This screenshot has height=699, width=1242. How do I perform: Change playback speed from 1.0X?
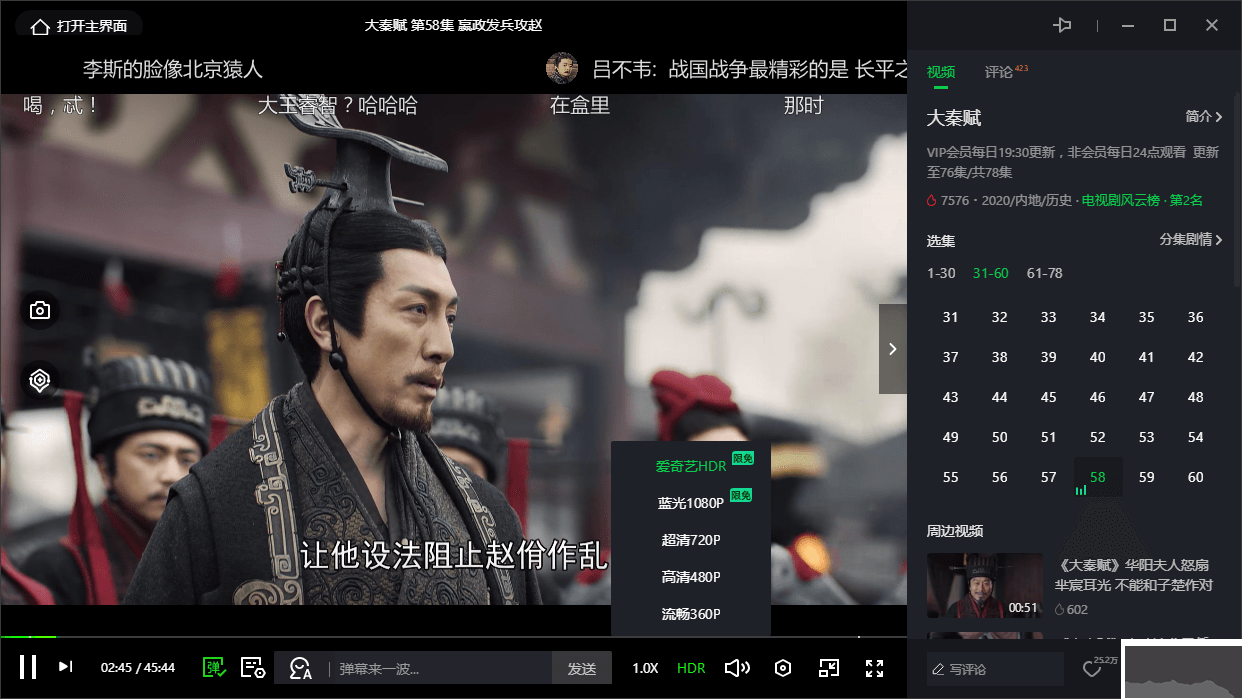[645, 668]
